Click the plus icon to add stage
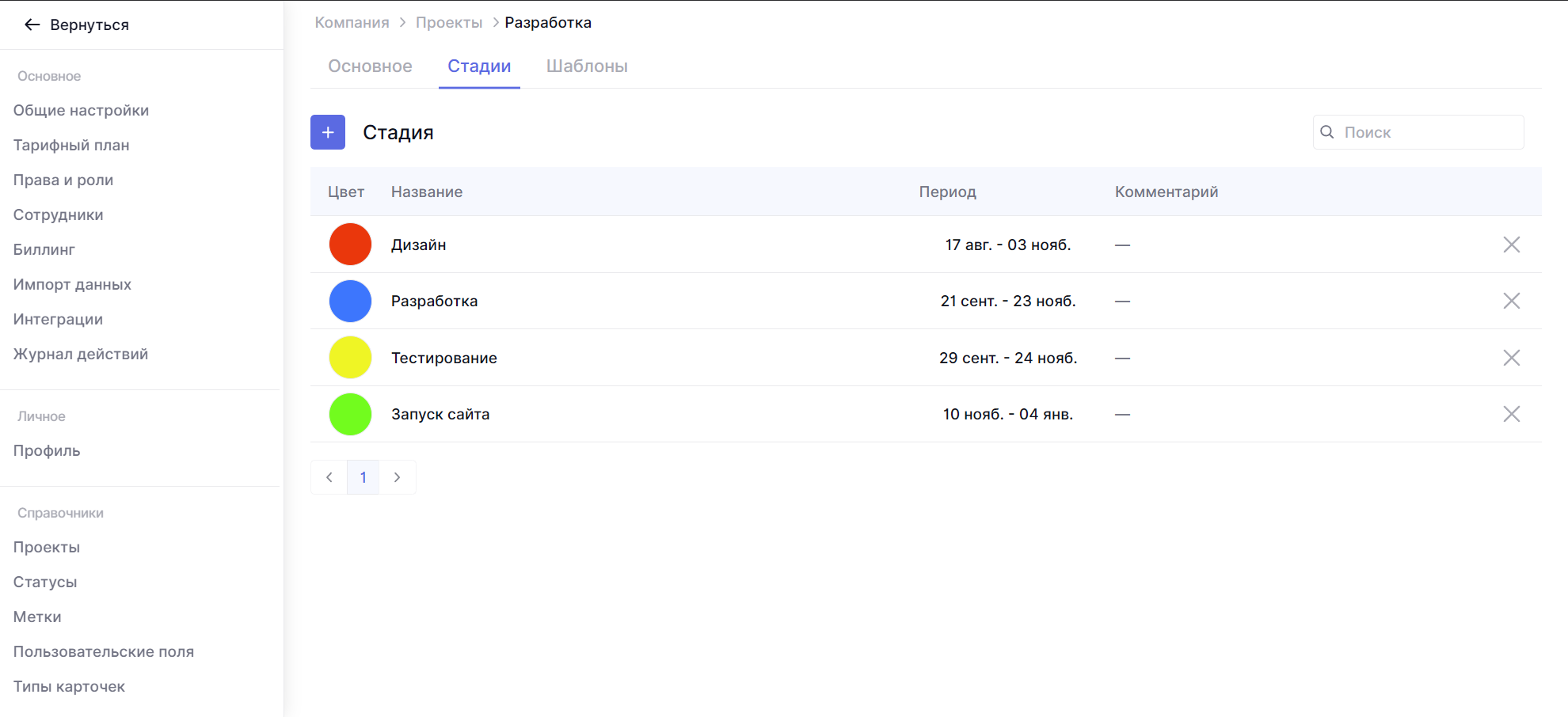This screenshot has height=717, width=1568. (x=327, y=132)
